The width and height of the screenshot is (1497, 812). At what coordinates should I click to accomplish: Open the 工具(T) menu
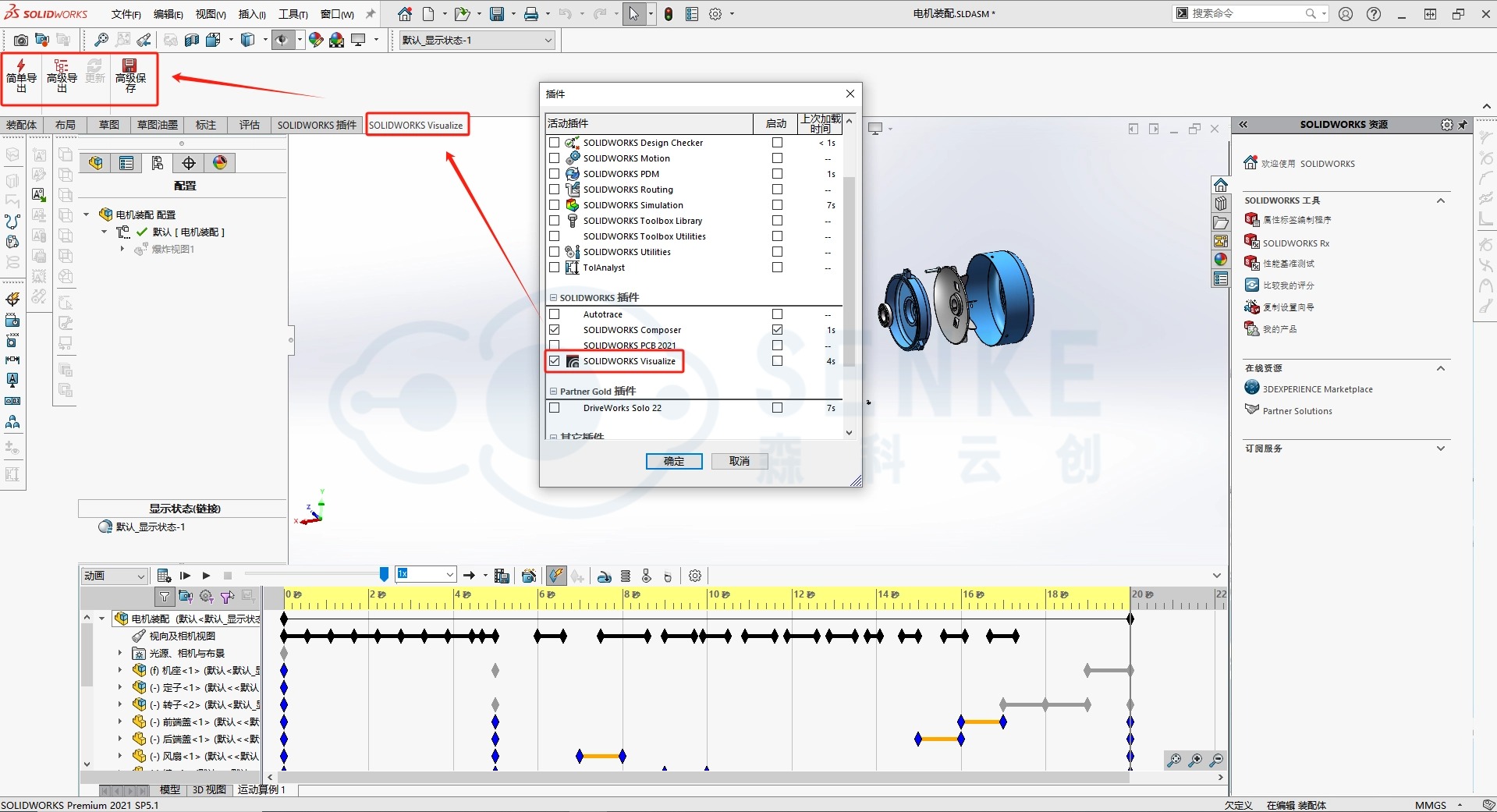(293, 14)
